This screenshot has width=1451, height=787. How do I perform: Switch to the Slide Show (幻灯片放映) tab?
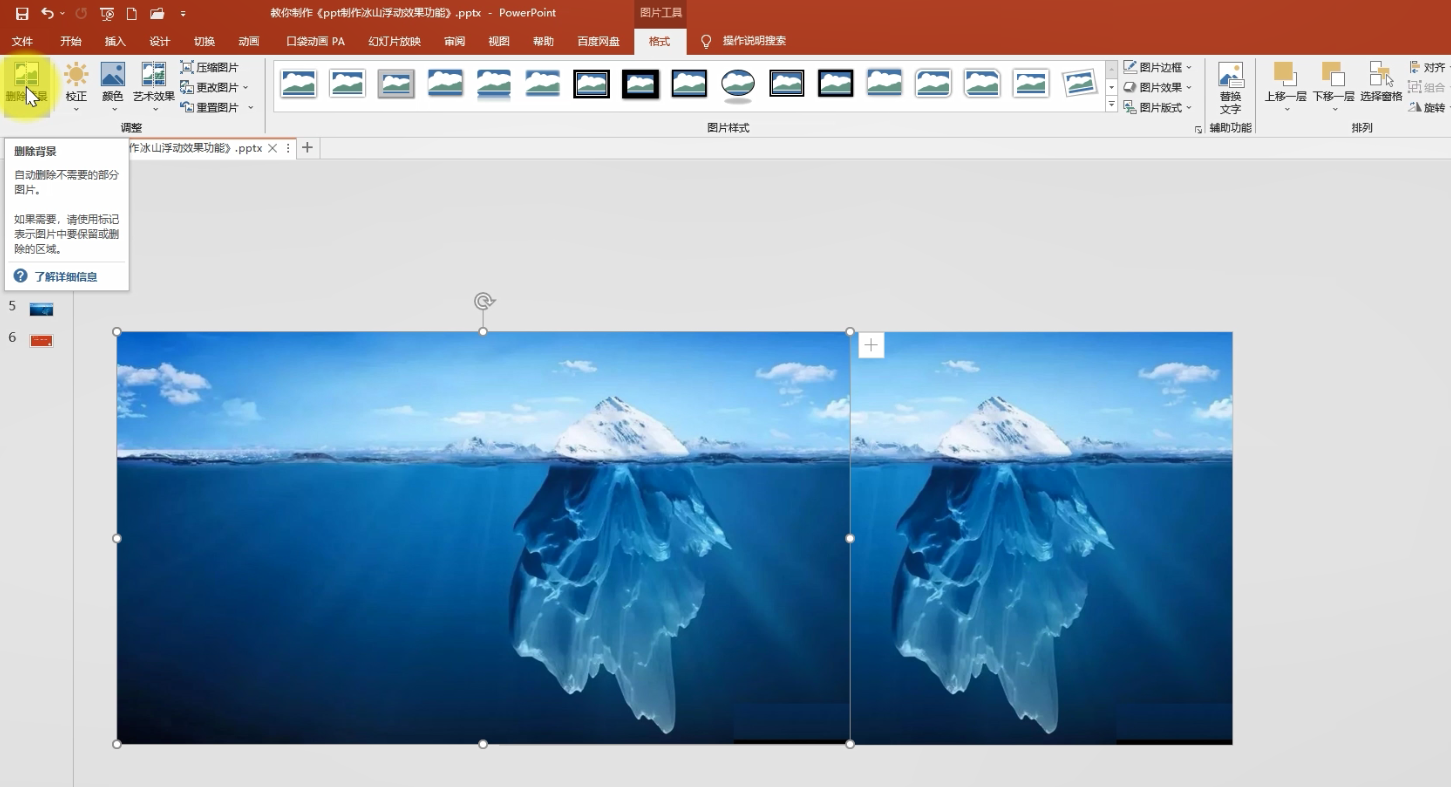(x=394, y=41)
